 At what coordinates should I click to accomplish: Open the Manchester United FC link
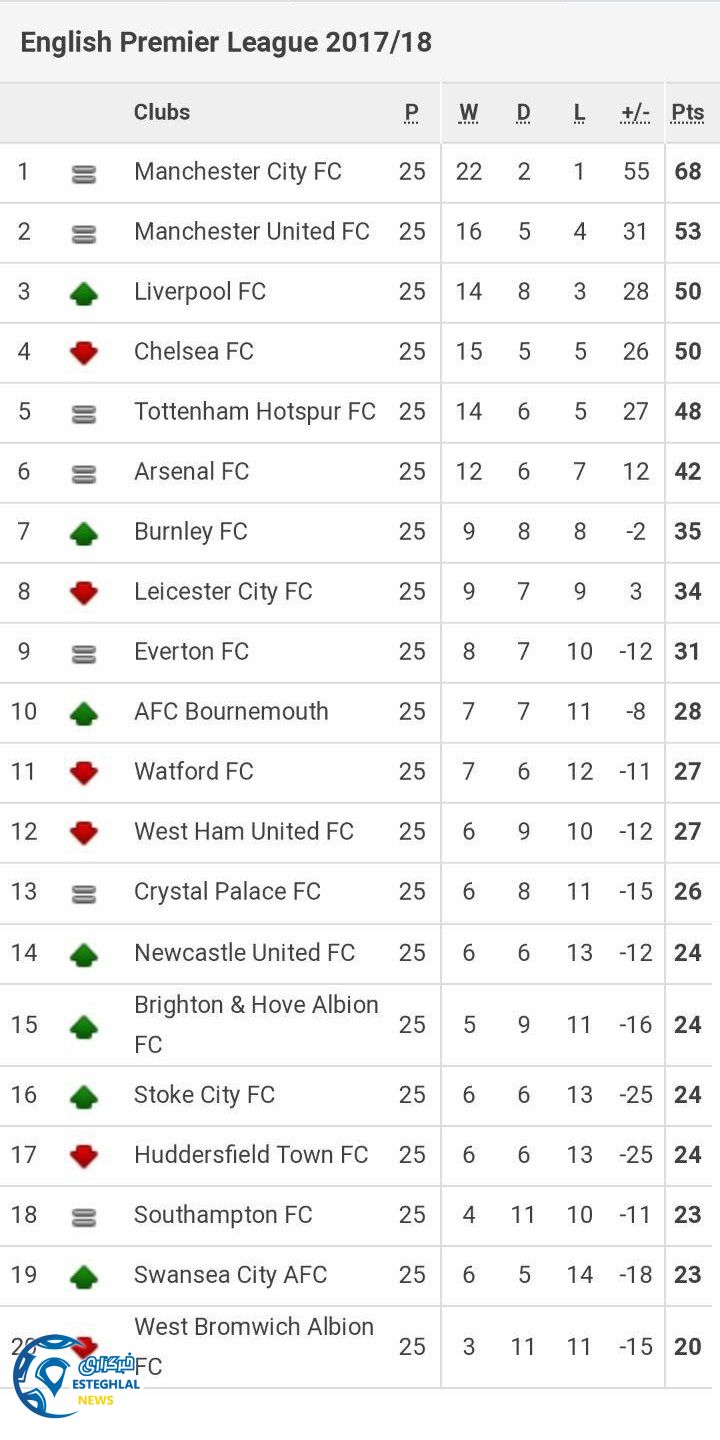tap(252, 231)
